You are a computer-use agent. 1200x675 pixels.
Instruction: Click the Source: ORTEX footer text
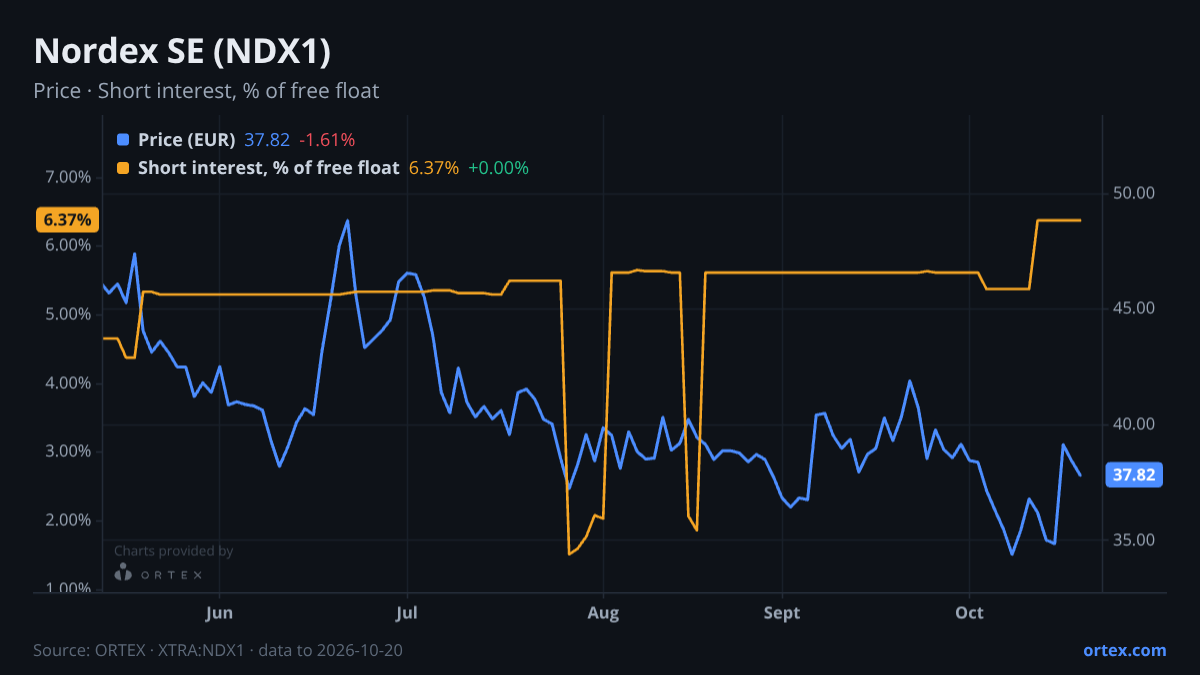[x=218, y=650]
